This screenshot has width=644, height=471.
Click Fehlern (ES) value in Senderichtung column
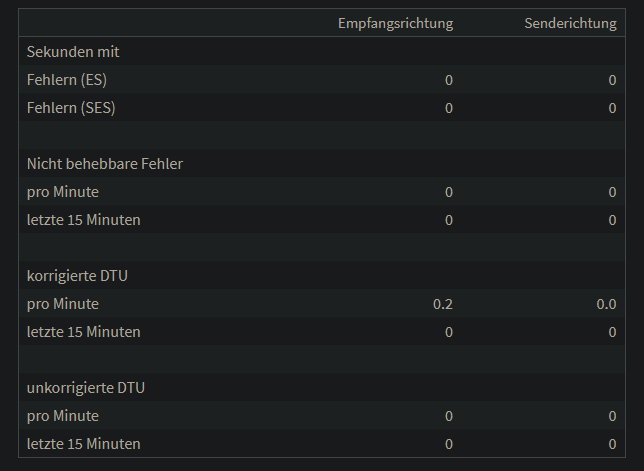click(612, 79)
